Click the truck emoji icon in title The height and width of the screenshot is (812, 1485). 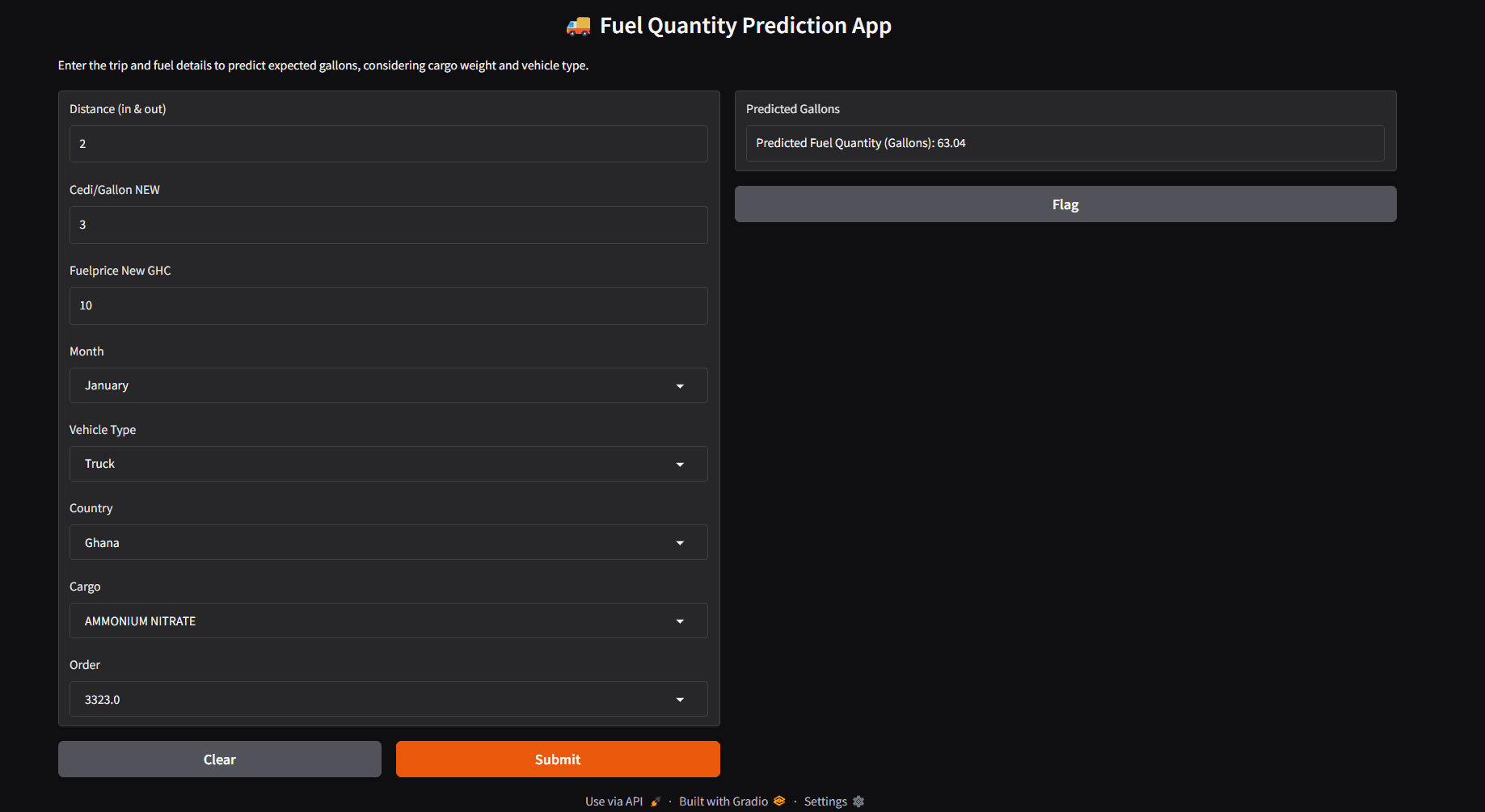click(x=578, y=27)
